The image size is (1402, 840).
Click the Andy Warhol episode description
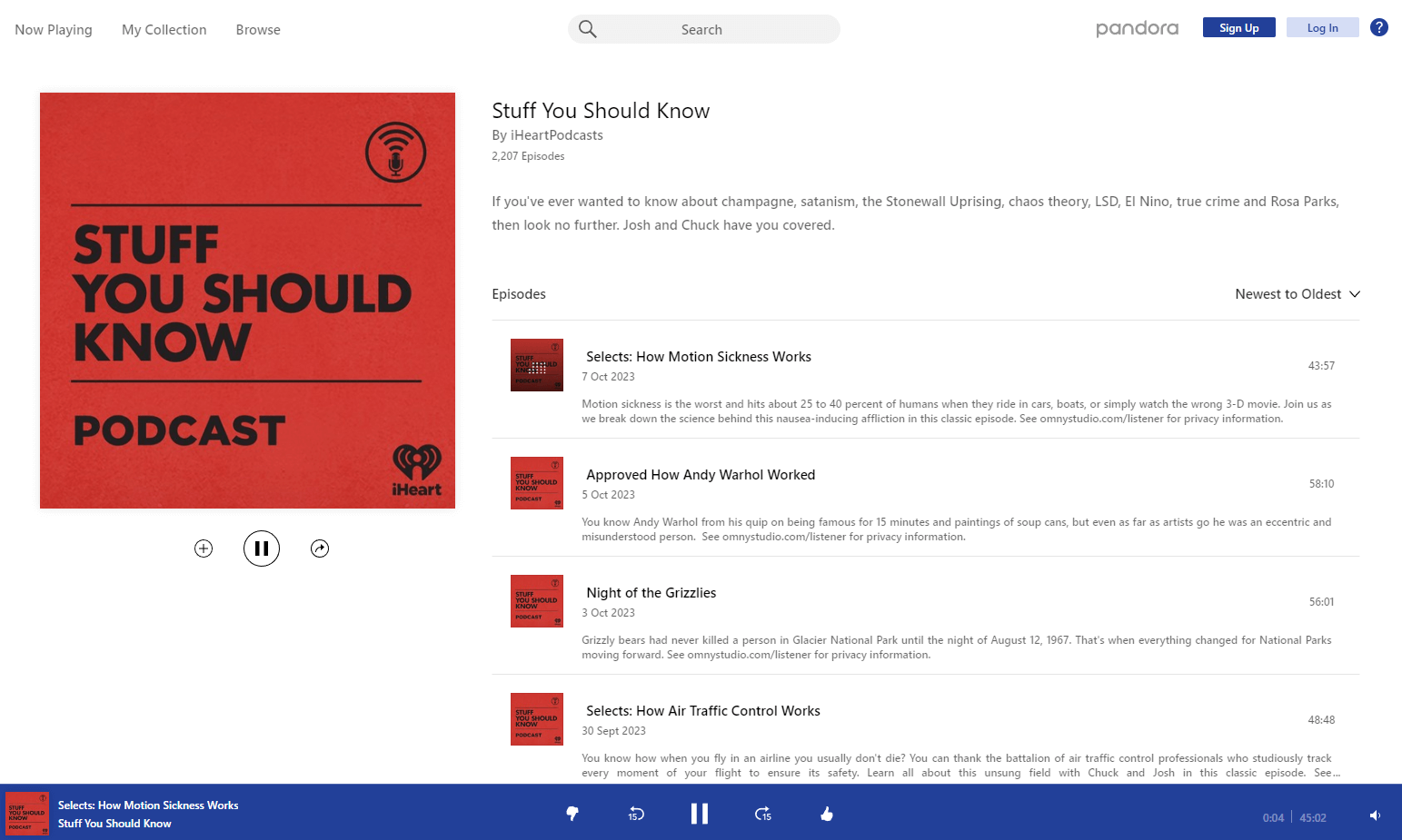point(957,529)
